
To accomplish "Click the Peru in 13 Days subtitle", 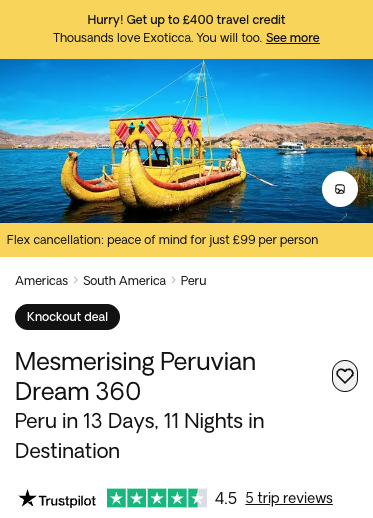I will [140, 436].
